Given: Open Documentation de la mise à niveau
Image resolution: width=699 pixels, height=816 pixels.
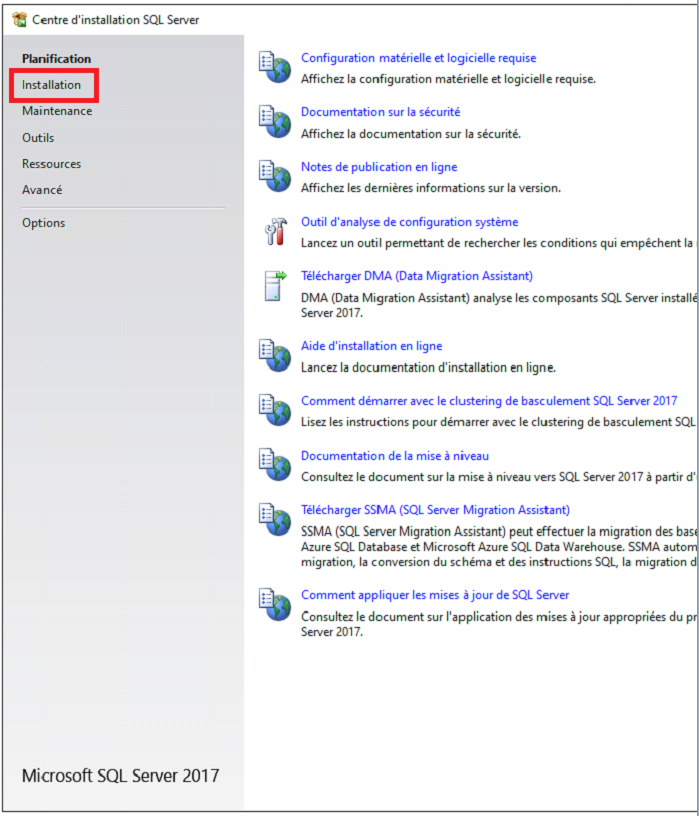Looking at the screenshot, I should point(395,456).
